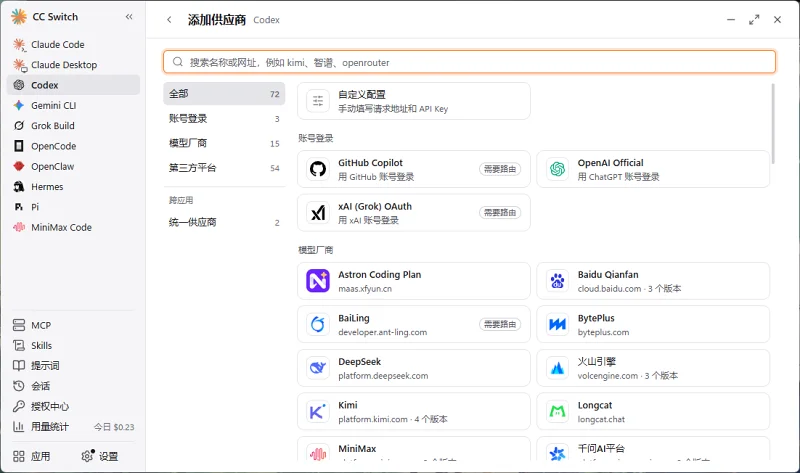The height and width of the screenshot is (473, 800).
Task: Click the maas.xfyun.cn text
Action: tap(365, 289)
